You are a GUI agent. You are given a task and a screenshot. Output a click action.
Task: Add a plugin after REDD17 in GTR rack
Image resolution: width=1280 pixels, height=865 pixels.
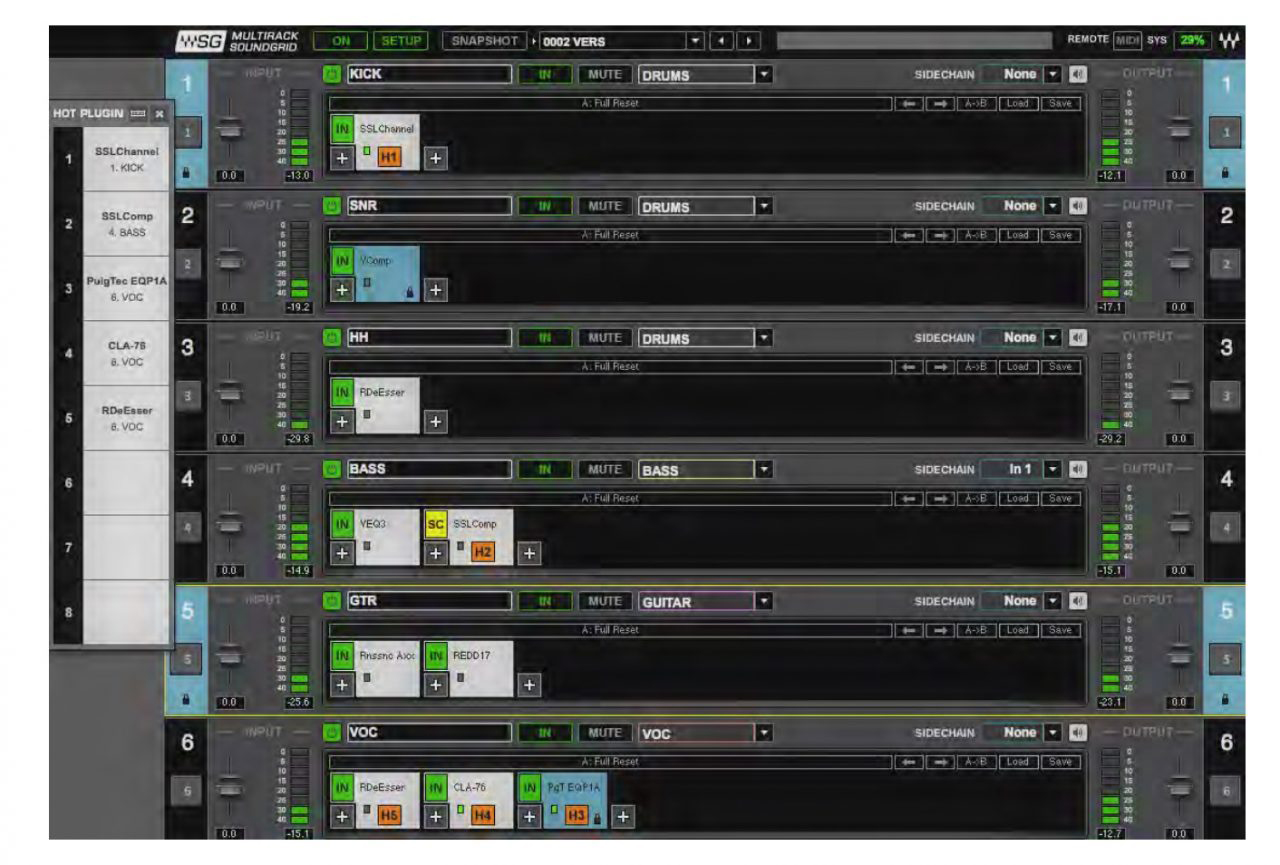(527, 685)
